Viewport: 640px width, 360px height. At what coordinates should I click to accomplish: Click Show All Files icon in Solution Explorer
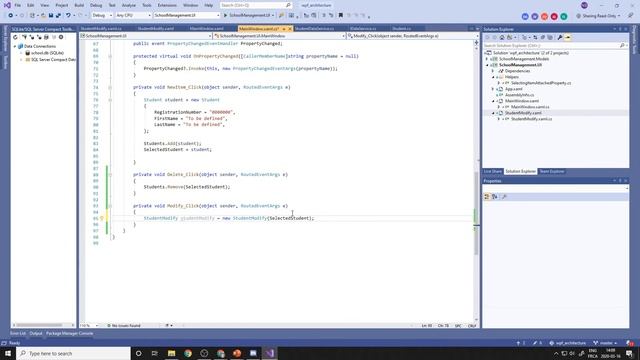[x=550, y=38]
